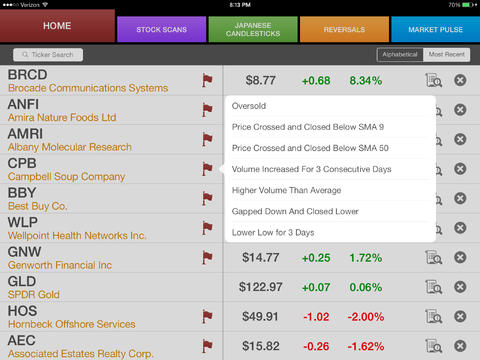Viewport: 480px width, 360px height.
Task: Open chart details icon for BRCD row
Action: tap(434, 80)
